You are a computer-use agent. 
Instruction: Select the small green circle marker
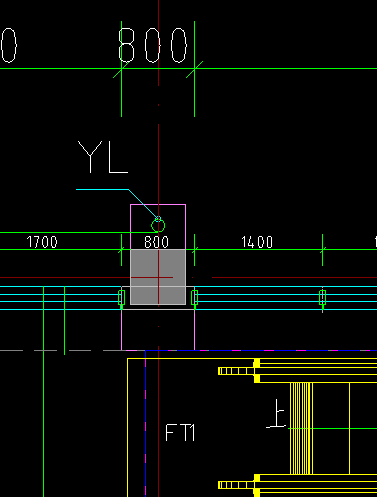(x=158, y=226)
